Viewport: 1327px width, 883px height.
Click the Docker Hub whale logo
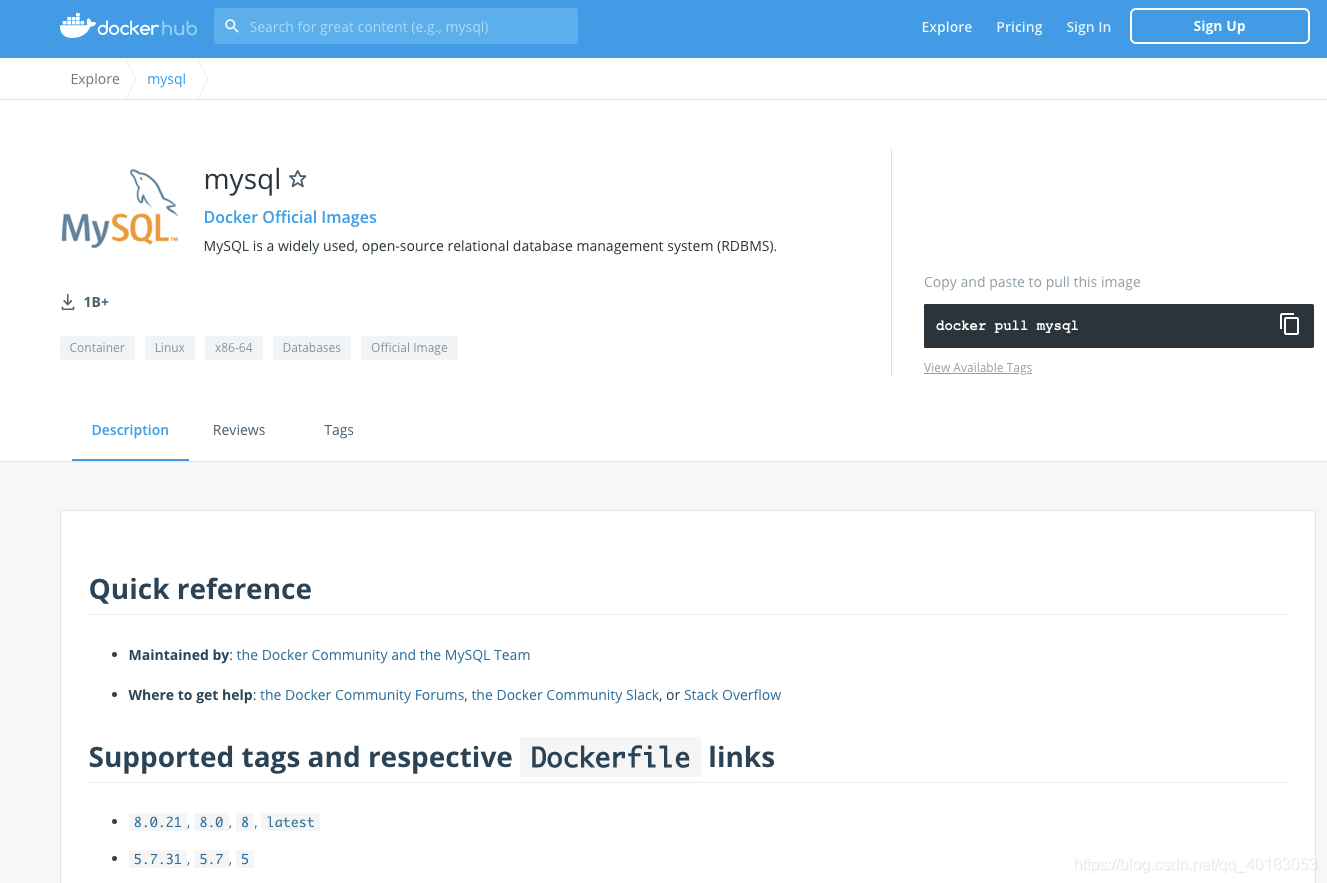(128, 26)
